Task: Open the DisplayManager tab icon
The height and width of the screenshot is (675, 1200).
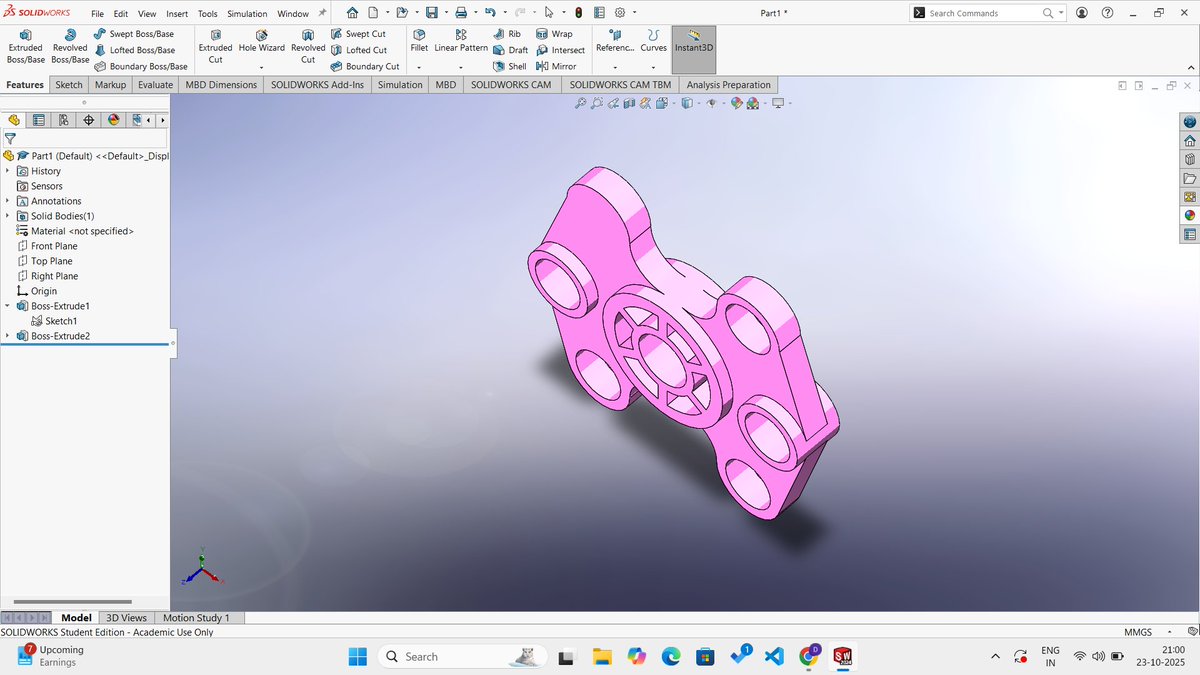Action: click(x=114, y=120)
